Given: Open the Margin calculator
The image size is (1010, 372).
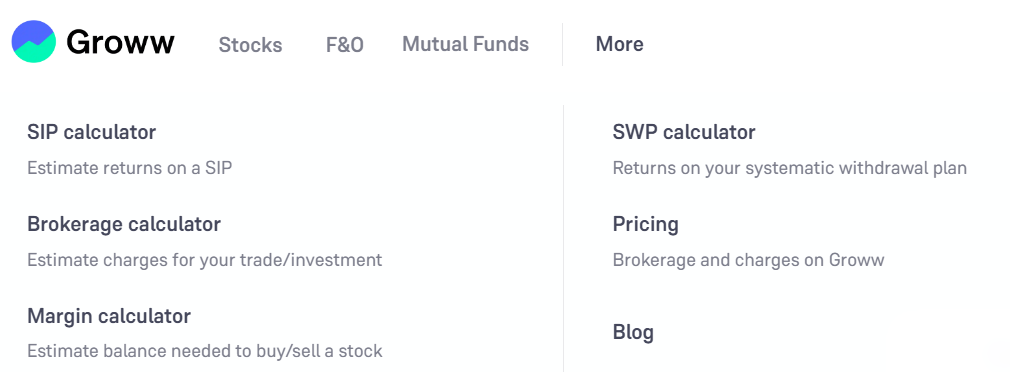Looking at the screenshot, I should pyautogui.click(x=109, y=316).
